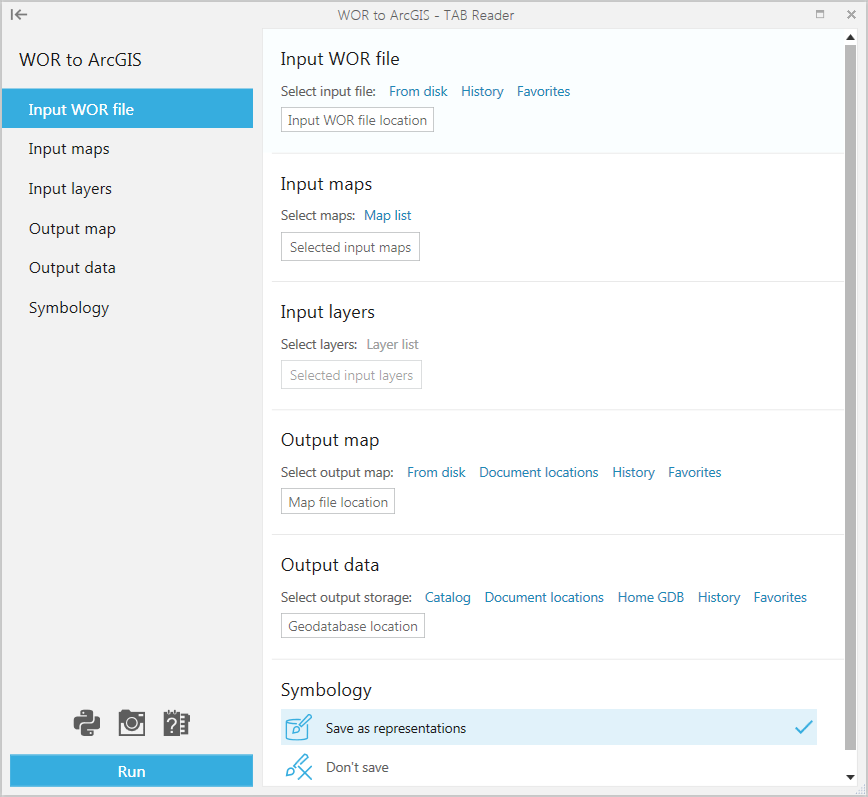Go to Output data section in sidebar
The height and width of the screenshot is (797, 868).
click(x=127, y=268)
